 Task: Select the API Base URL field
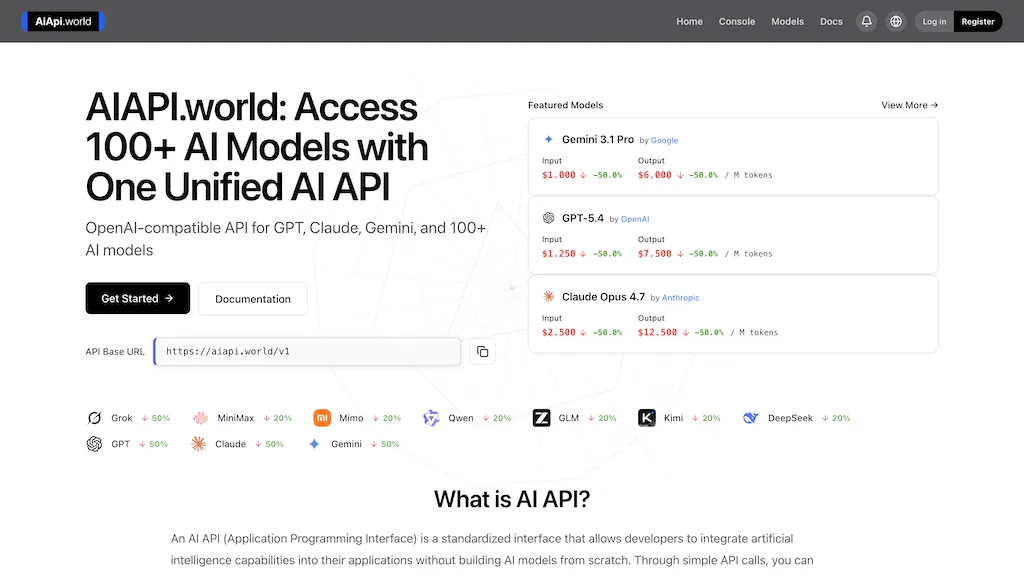[x=307, y=351]
